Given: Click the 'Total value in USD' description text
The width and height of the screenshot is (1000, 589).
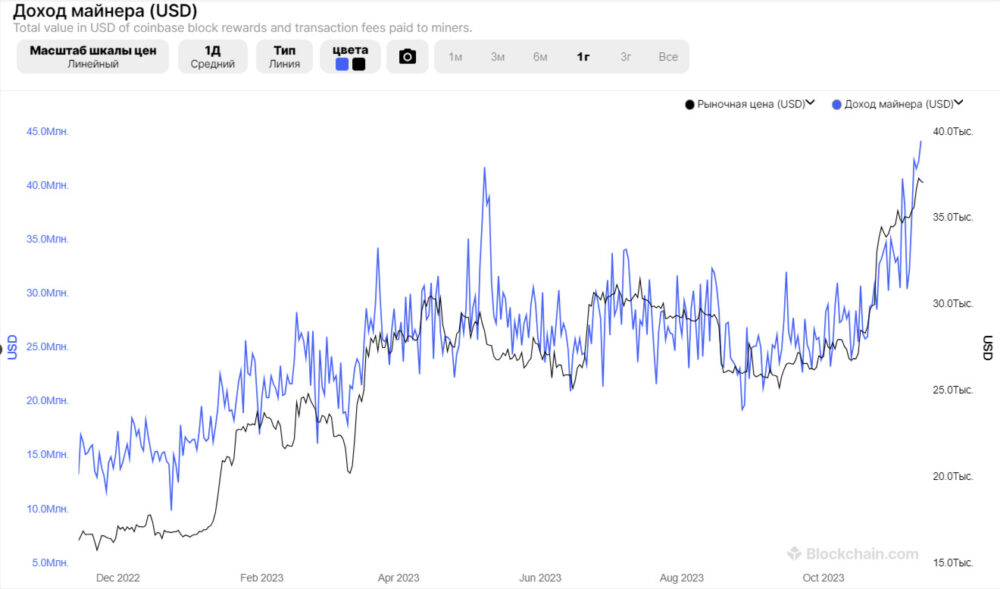Looking at the screenshot, I should click(x=243, y=28).
